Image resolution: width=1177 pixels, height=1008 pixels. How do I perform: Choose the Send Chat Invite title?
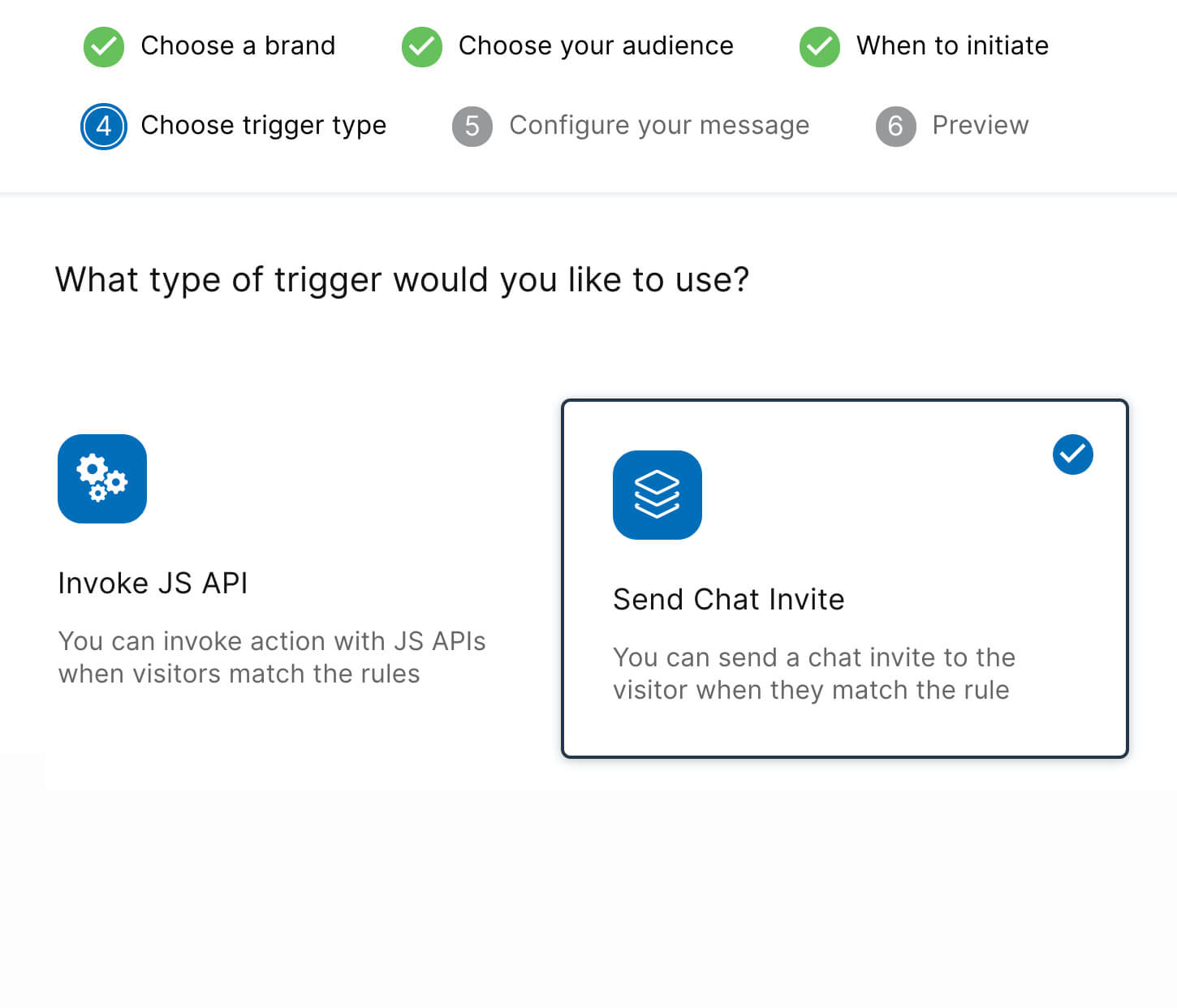pyautogui.click(x=728, y=600)
